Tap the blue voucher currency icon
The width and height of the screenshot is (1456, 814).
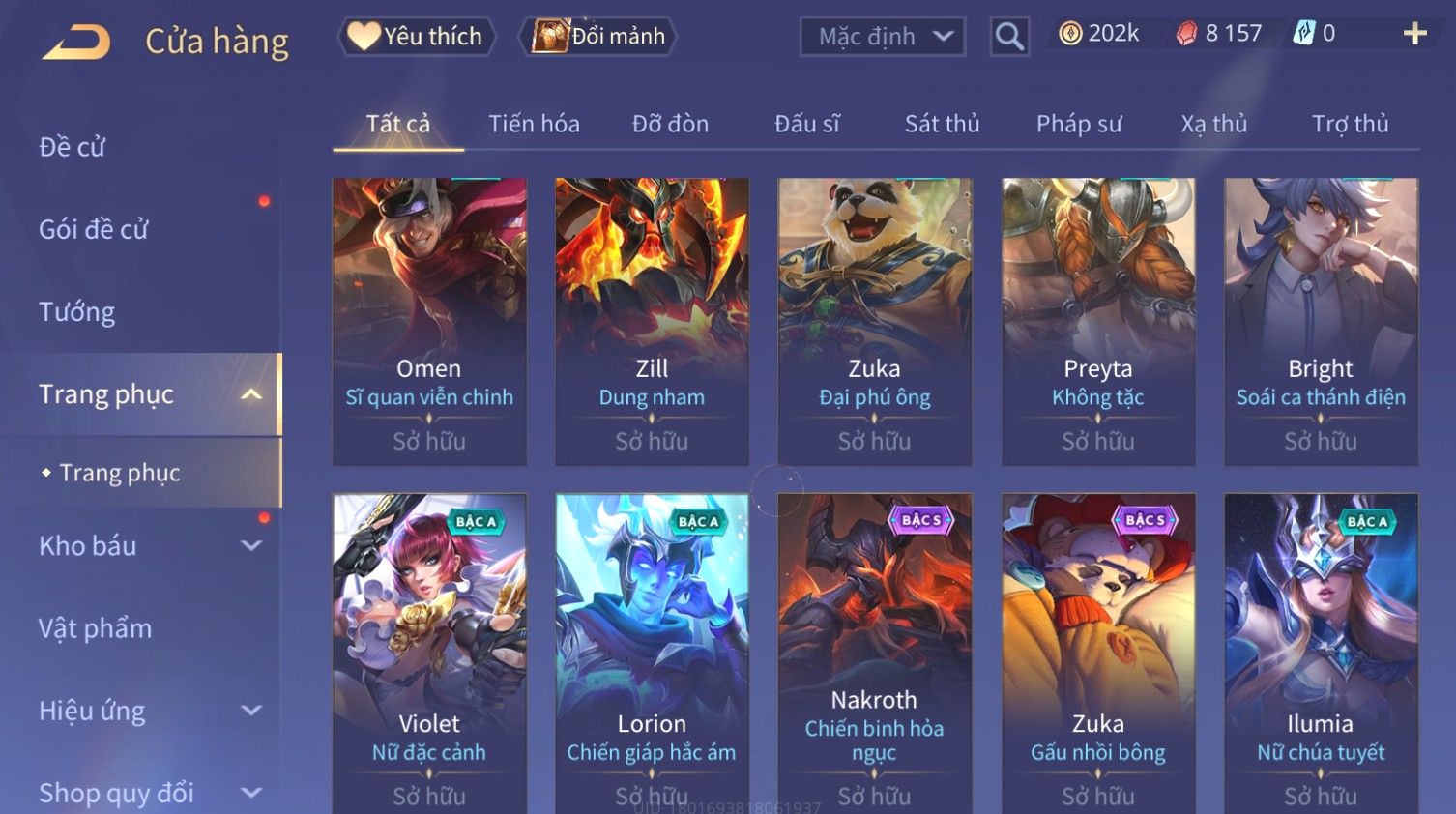click(1304, 34)
